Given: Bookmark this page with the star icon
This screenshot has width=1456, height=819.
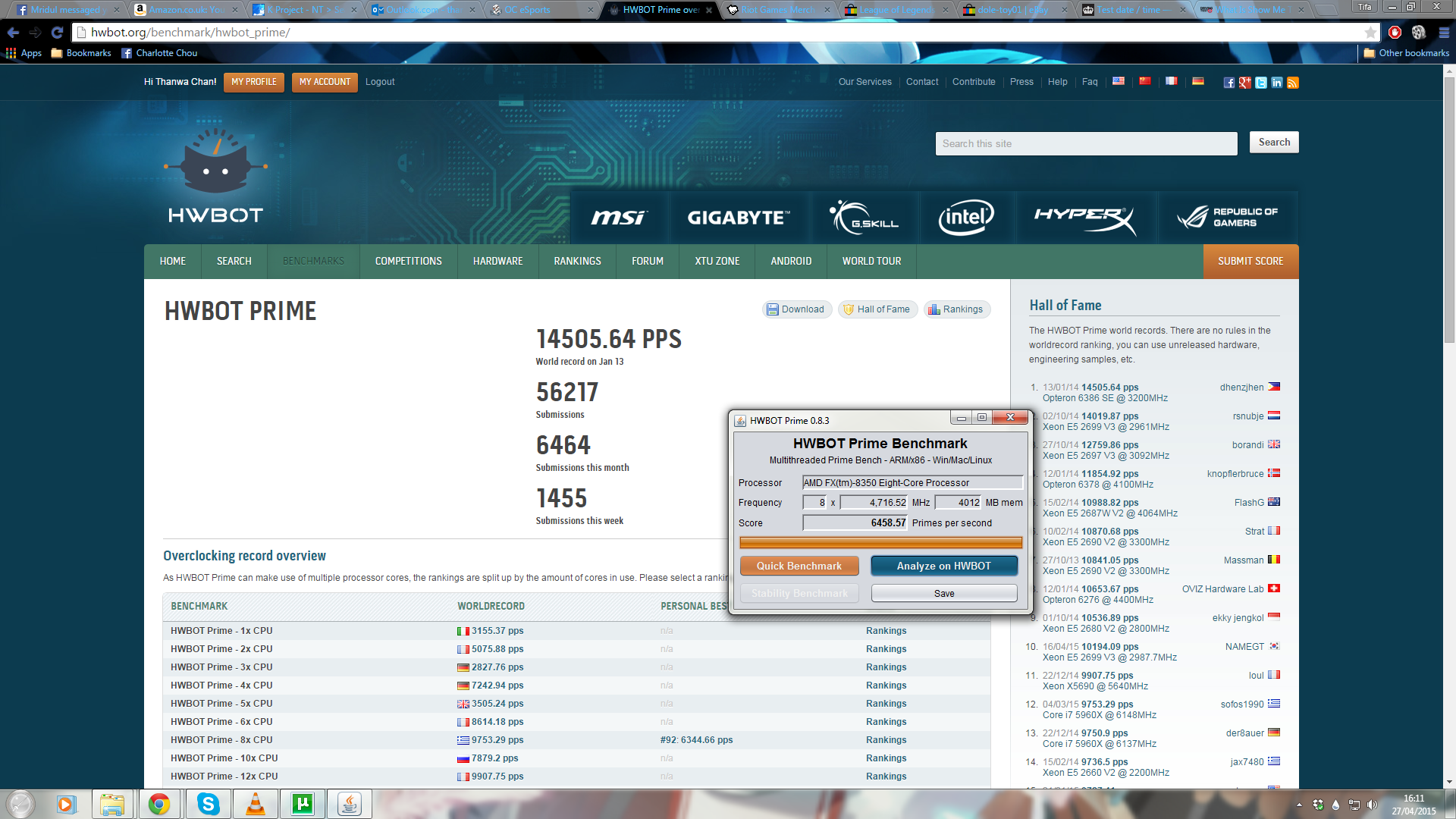Looking at the screenshot, I should 1370,33.
